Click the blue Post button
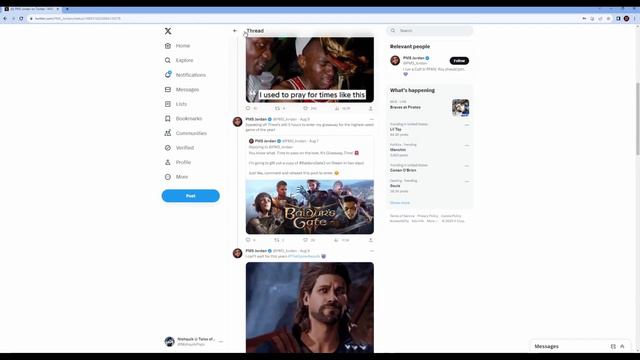Viewport: 640px width, 360px height. (191, 196)
